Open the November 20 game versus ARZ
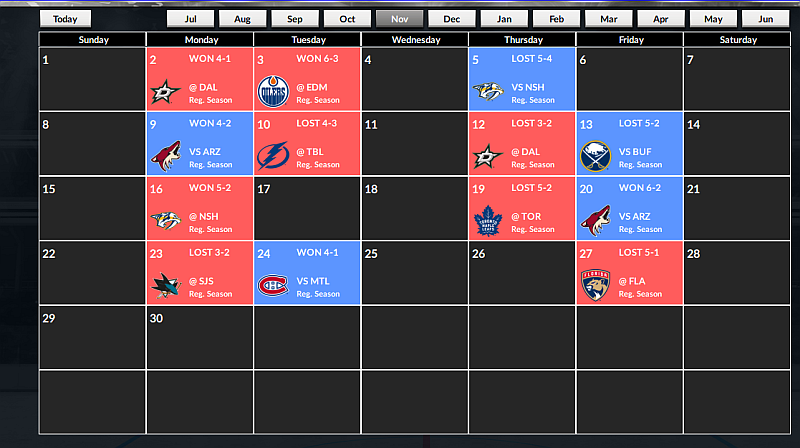Image resolution: width=800 pixels, height=448 pixels. point(629,208)
